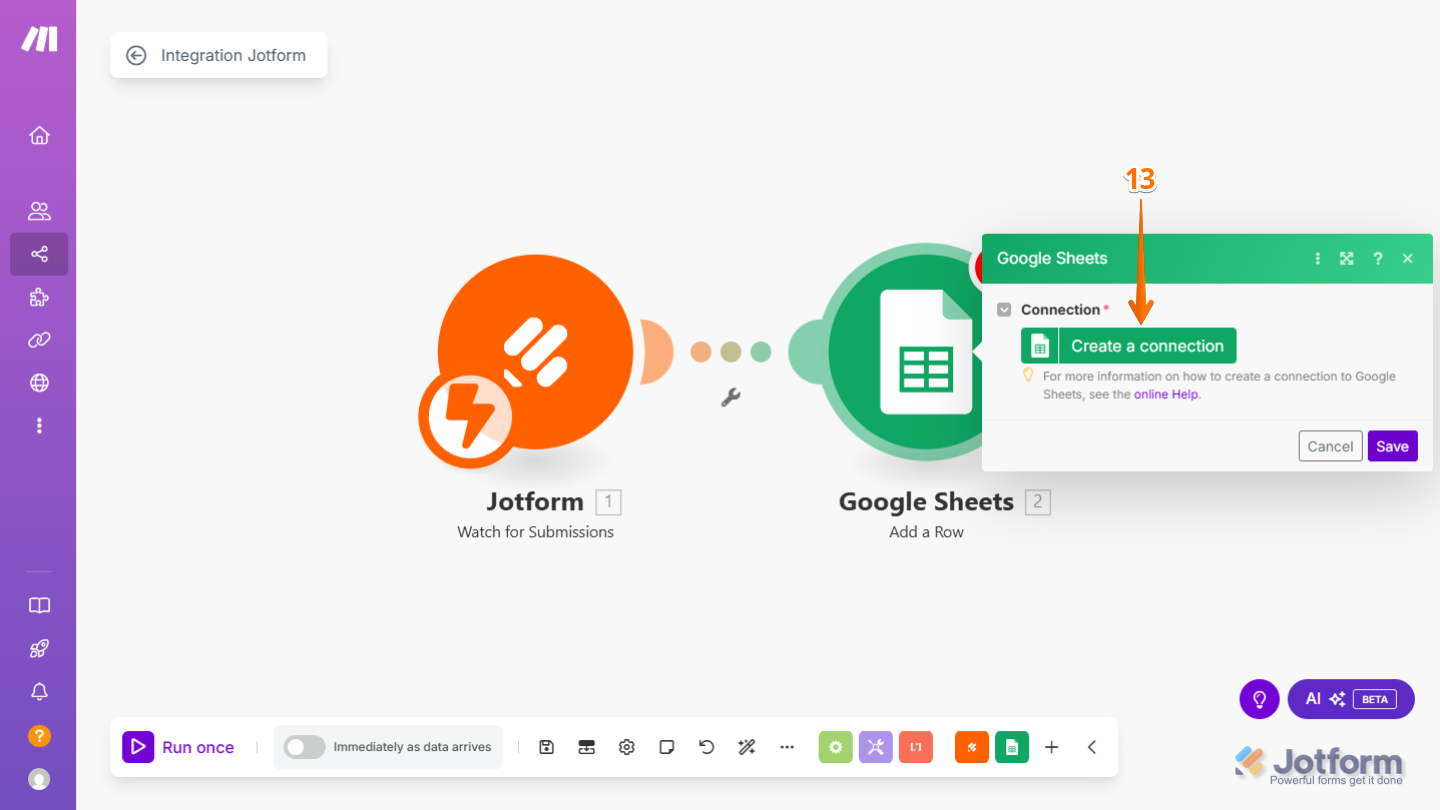This screenshot has width=1440, height=810.
Task: Toggle 'Immediately as data arrives' switch
Action: click(x=304, y=747)
